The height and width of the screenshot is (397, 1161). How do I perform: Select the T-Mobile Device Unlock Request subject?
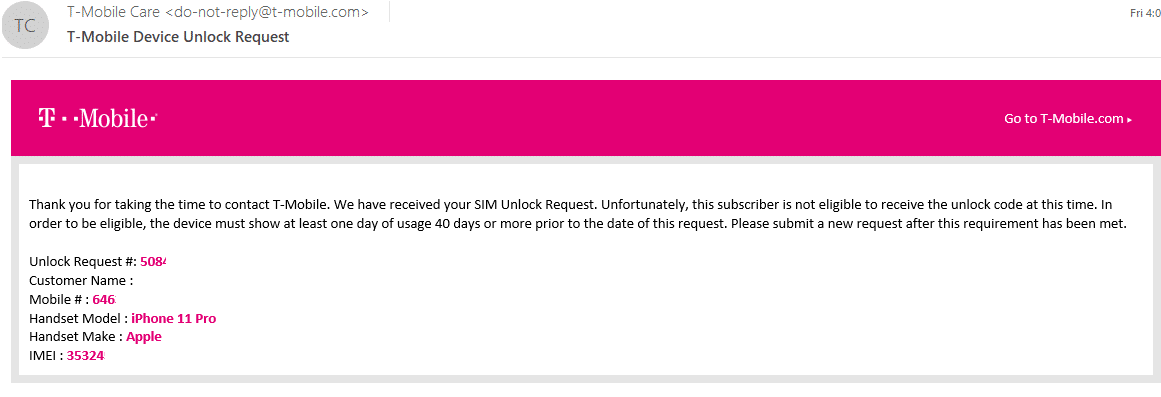(x=178, y=36)
